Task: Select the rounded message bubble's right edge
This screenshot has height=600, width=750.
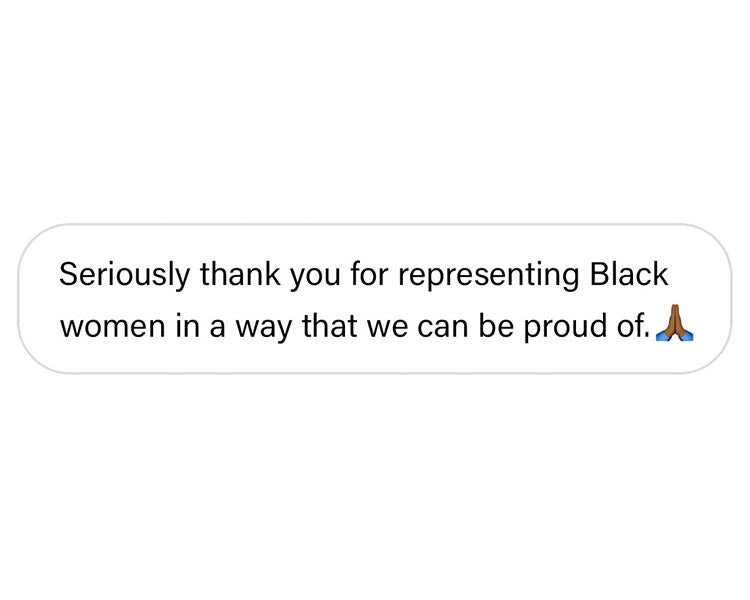Action: pos(731,299)
